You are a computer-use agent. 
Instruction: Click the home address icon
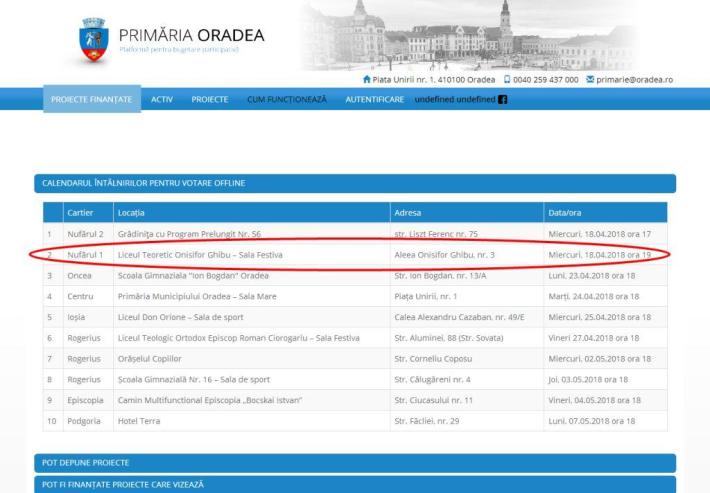[367, 79]
